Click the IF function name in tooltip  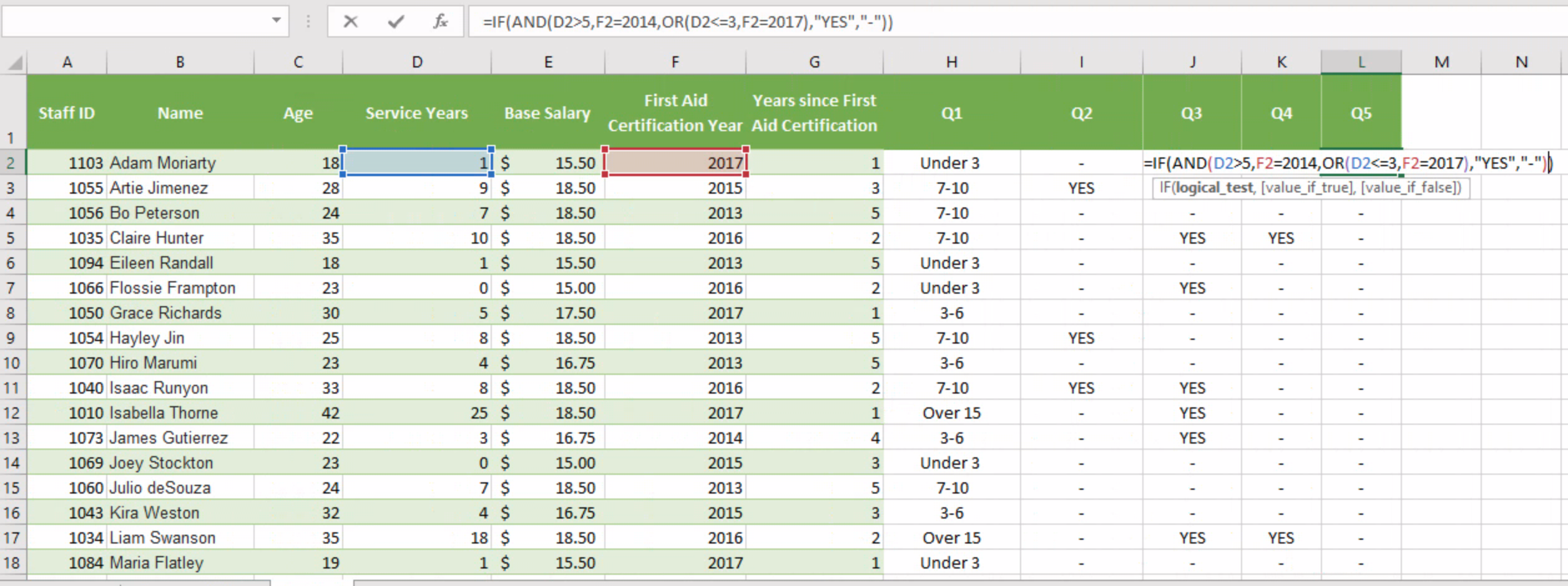coord(1165,188)
